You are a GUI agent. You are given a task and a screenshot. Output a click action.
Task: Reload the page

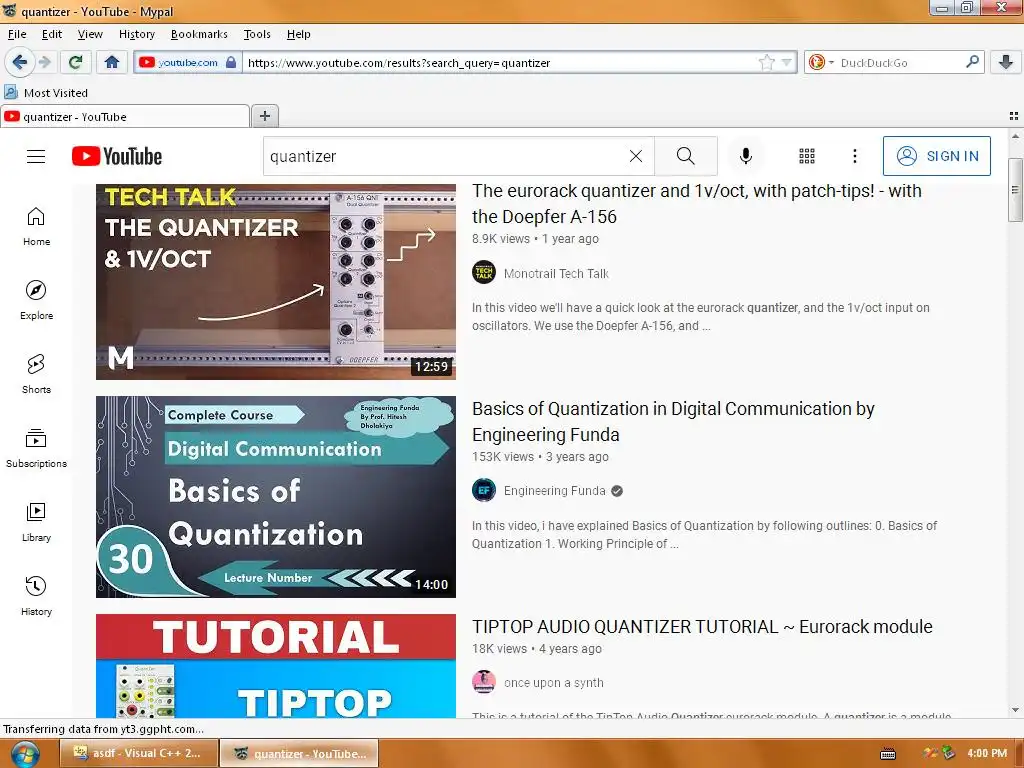pyautogui.click(x=75, y=62)
